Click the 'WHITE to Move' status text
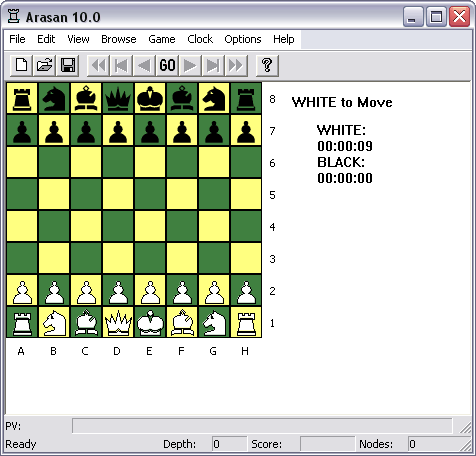The height and width of the screenshot is (456, 476). click(x=342, y=102)
